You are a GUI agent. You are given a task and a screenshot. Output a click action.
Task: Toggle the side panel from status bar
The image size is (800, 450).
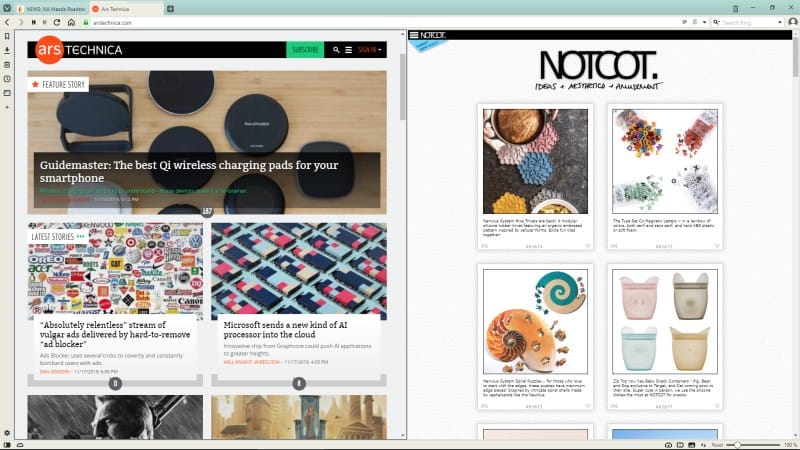(x=7, y=445)
